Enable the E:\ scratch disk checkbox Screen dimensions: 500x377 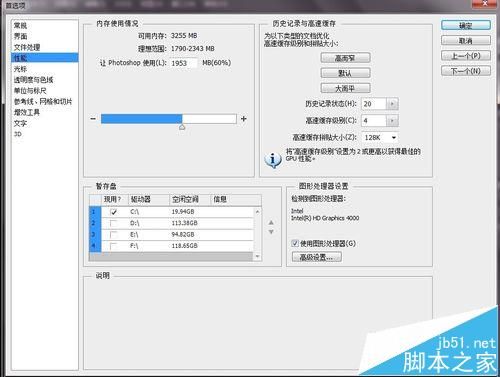114,235
